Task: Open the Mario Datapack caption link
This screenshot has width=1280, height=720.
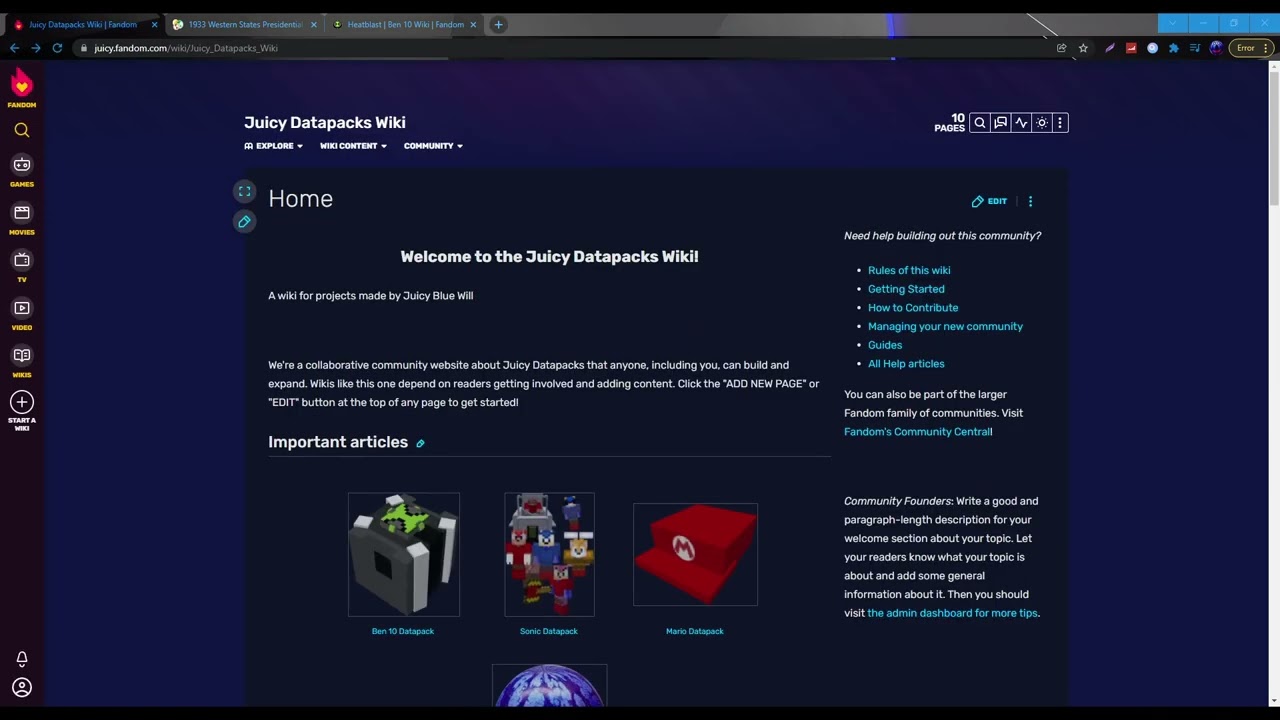Action: (x=695, y=631)
